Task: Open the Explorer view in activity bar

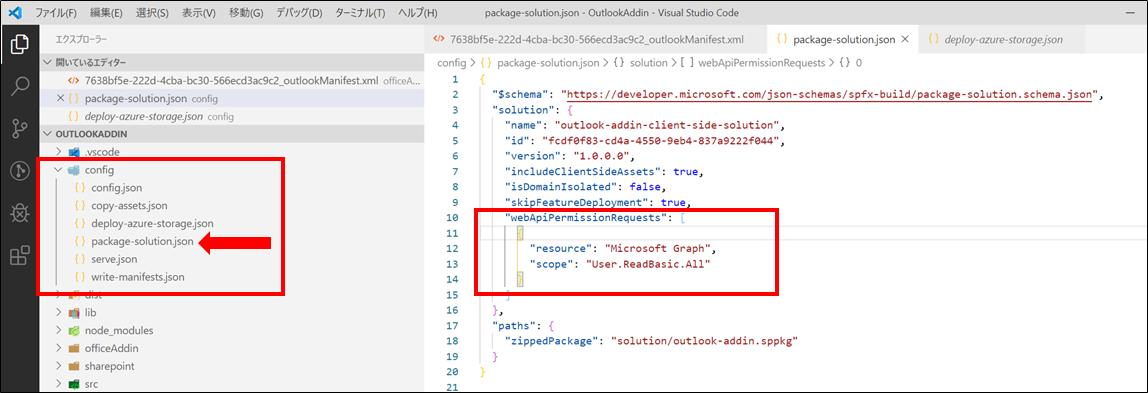Action: click(x=20, y=44)
